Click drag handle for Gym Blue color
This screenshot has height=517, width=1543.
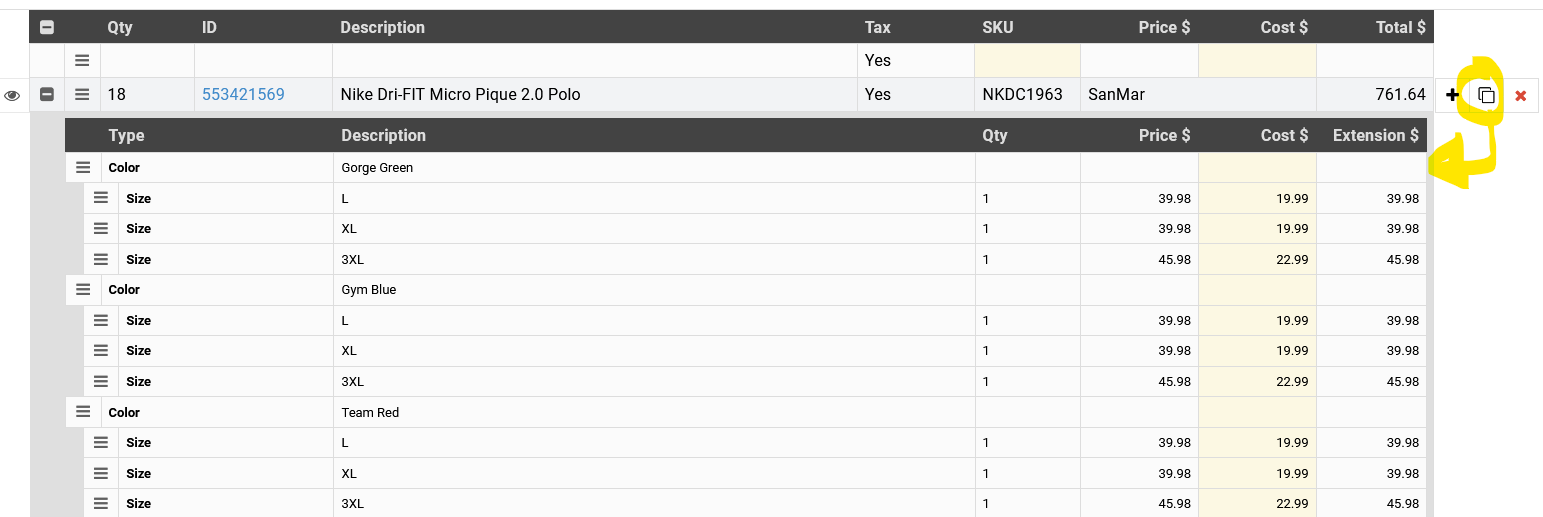(83, 290)
